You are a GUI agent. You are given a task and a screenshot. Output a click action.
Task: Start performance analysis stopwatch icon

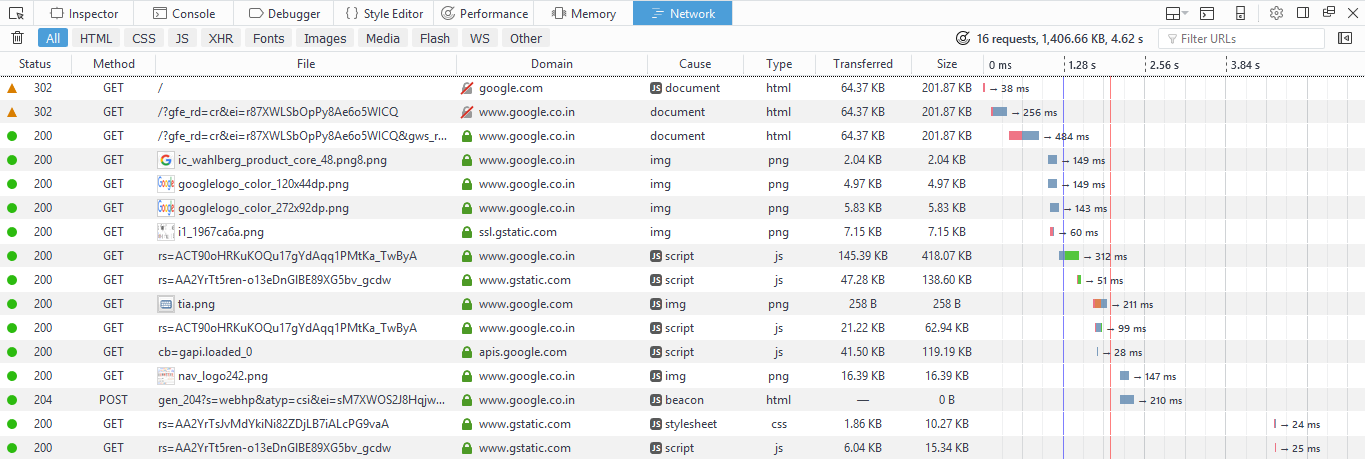click(x=963, y=38)
